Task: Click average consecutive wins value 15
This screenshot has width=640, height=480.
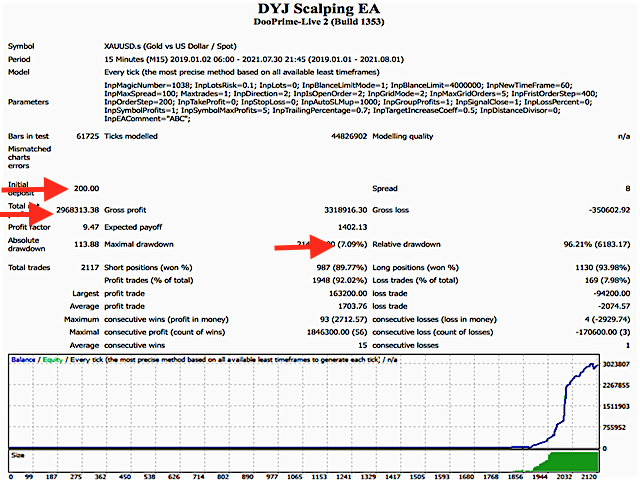Action: [x=363, y=345]
